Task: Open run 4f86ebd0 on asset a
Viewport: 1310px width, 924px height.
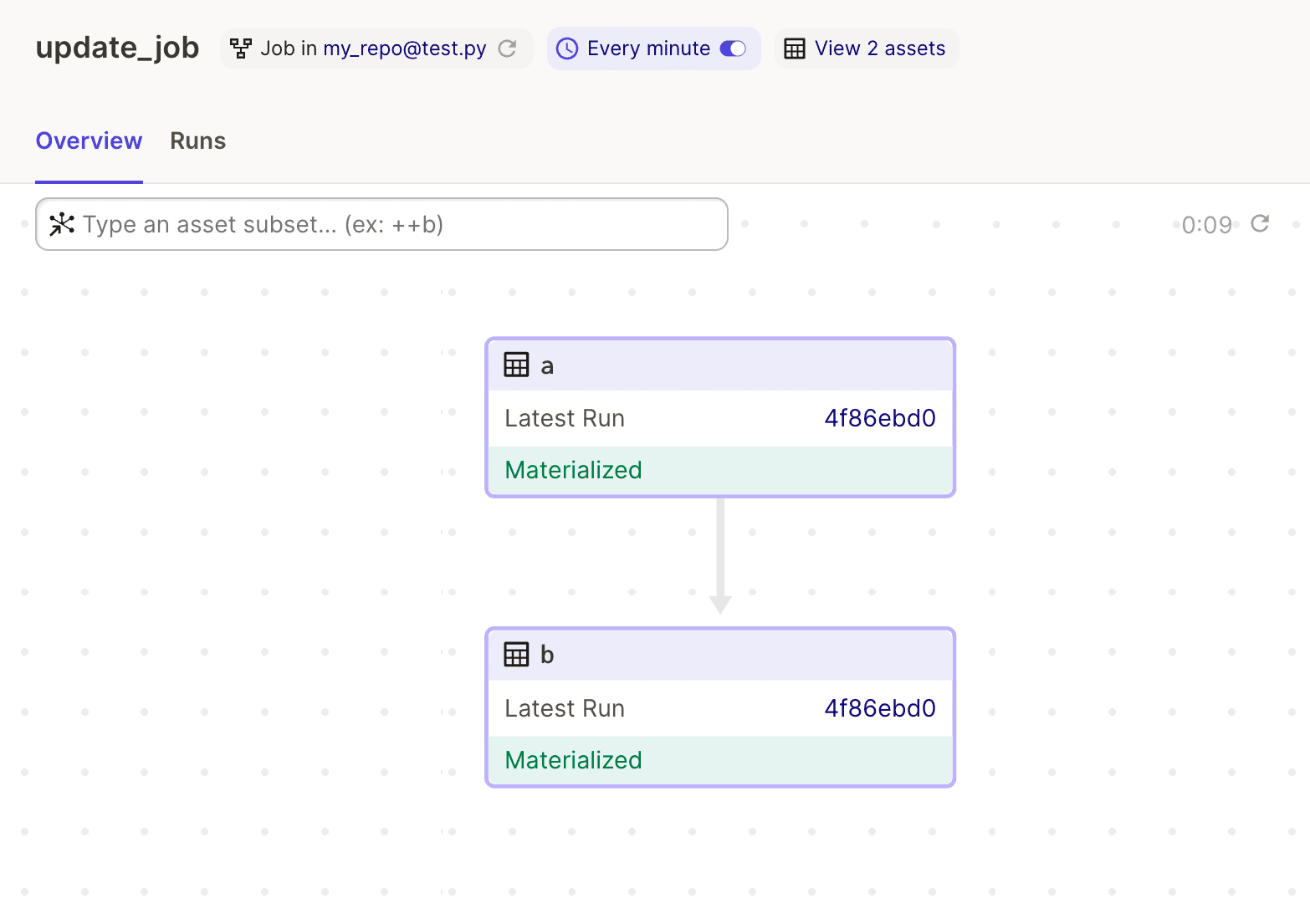Action: click(880, 418)
